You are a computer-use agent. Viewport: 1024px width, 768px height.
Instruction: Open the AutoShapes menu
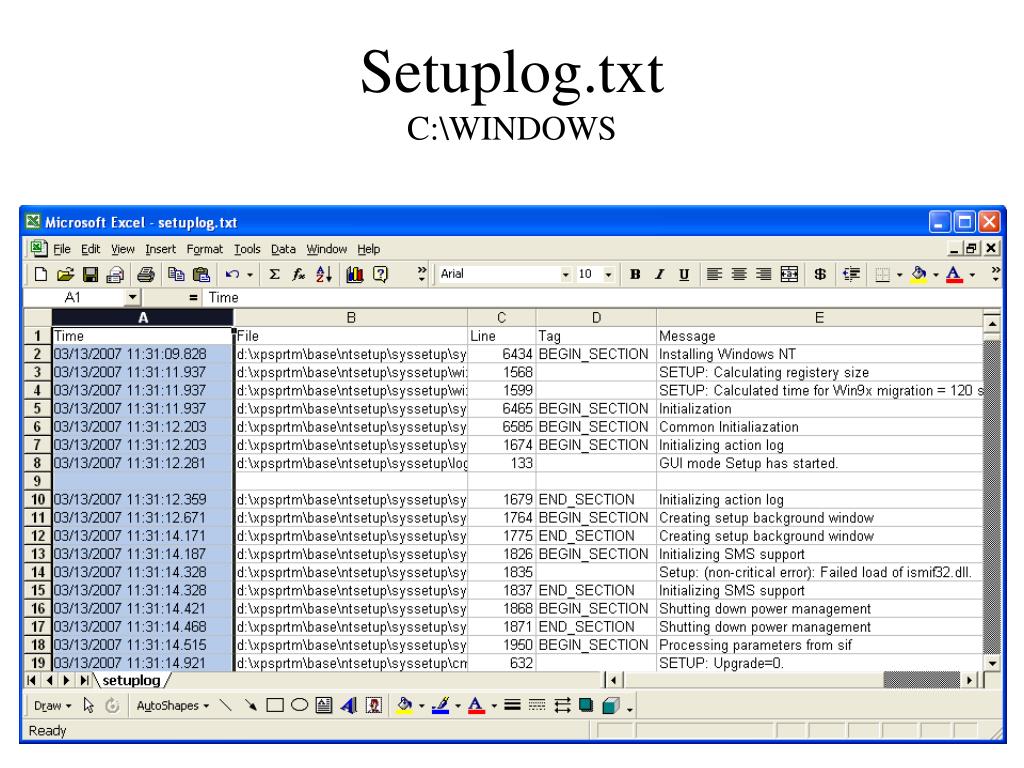pyautogui.click(x=172, y=706)
